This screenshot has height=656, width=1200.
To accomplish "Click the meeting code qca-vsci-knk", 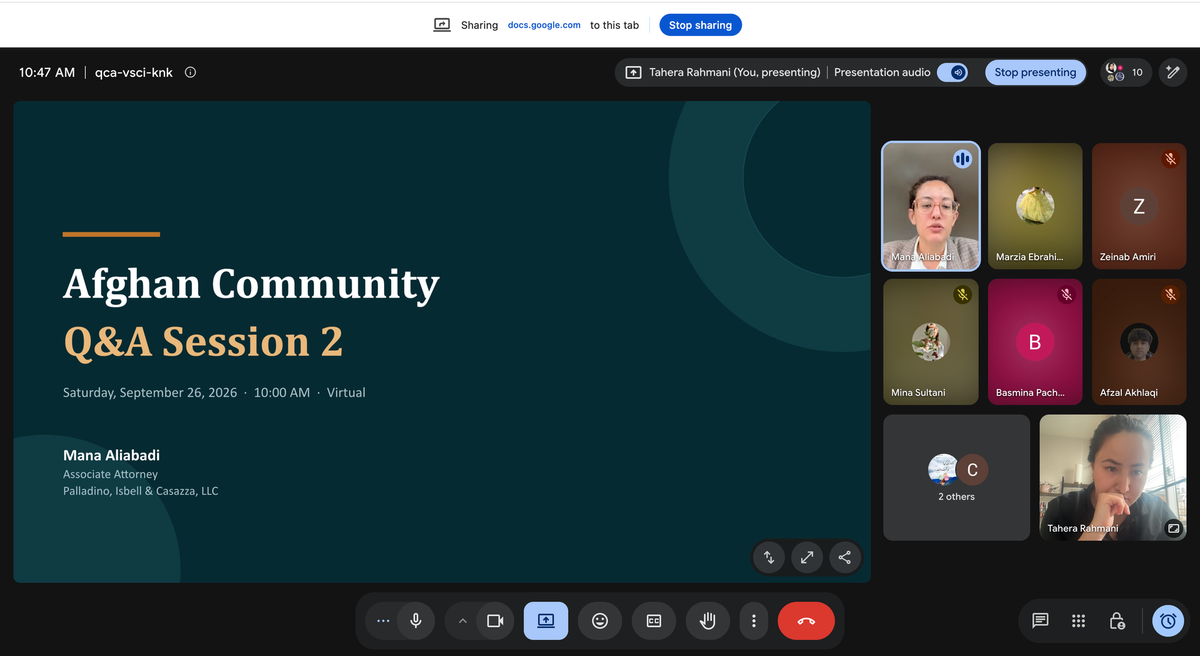I will [x=134, y=72].
